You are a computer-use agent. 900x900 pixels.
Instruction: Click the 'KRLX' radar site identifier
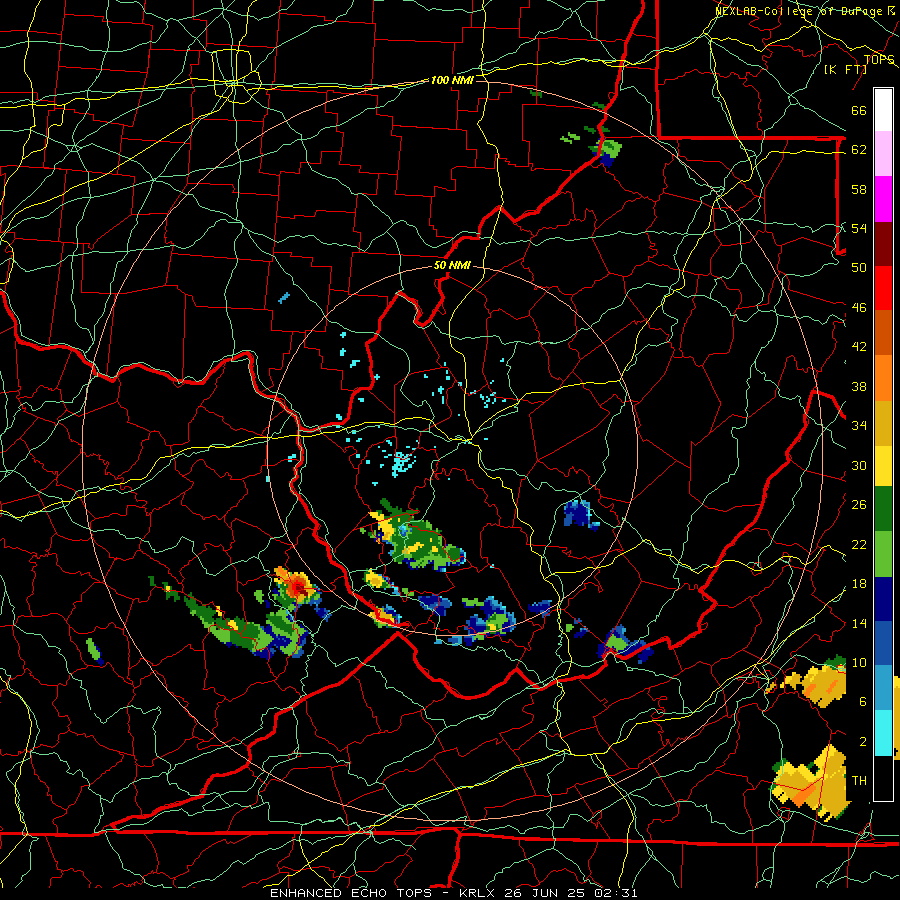(x=478, y=893)
